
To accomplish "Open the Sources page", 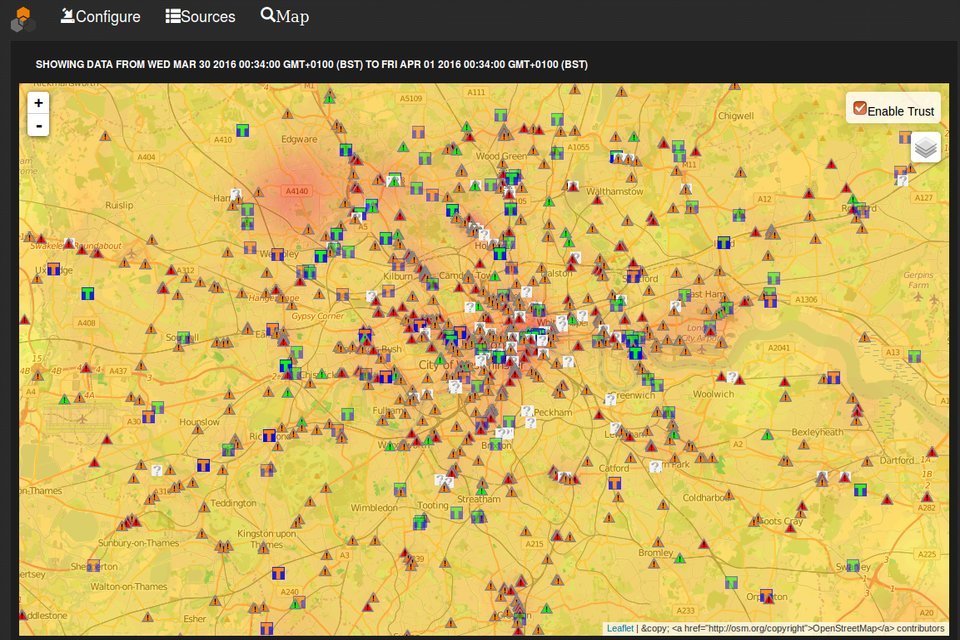I will click(200, 17).
